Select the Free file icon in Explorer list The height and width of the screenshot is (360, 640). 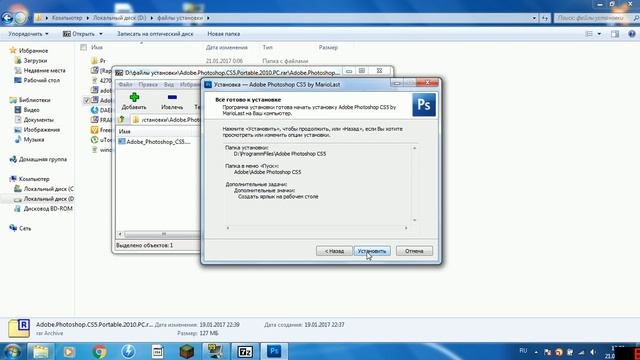pos(94,130)
